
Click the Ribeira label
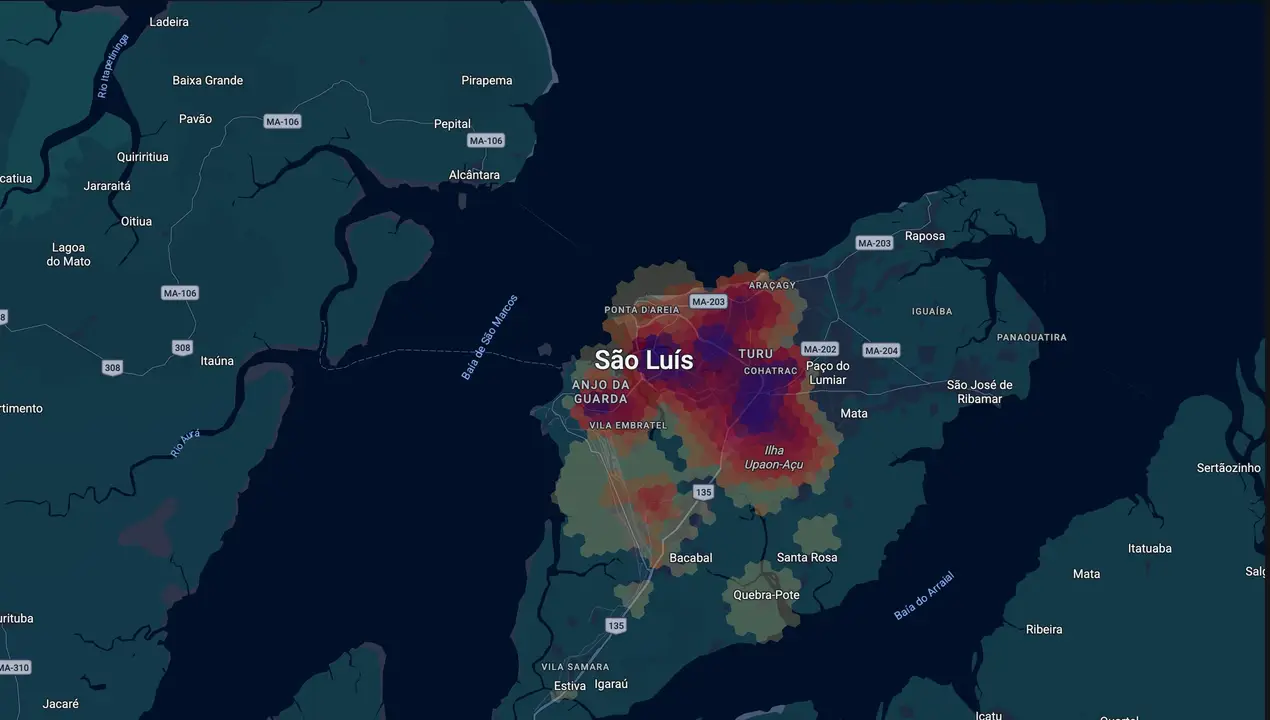coord(1044,629)
